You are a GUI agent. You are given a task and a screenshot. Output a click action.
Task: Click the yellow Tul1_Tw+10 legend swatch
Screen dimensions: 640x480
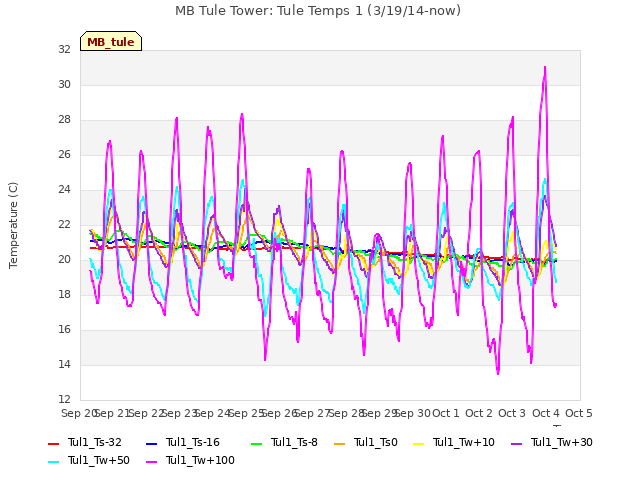419,444
